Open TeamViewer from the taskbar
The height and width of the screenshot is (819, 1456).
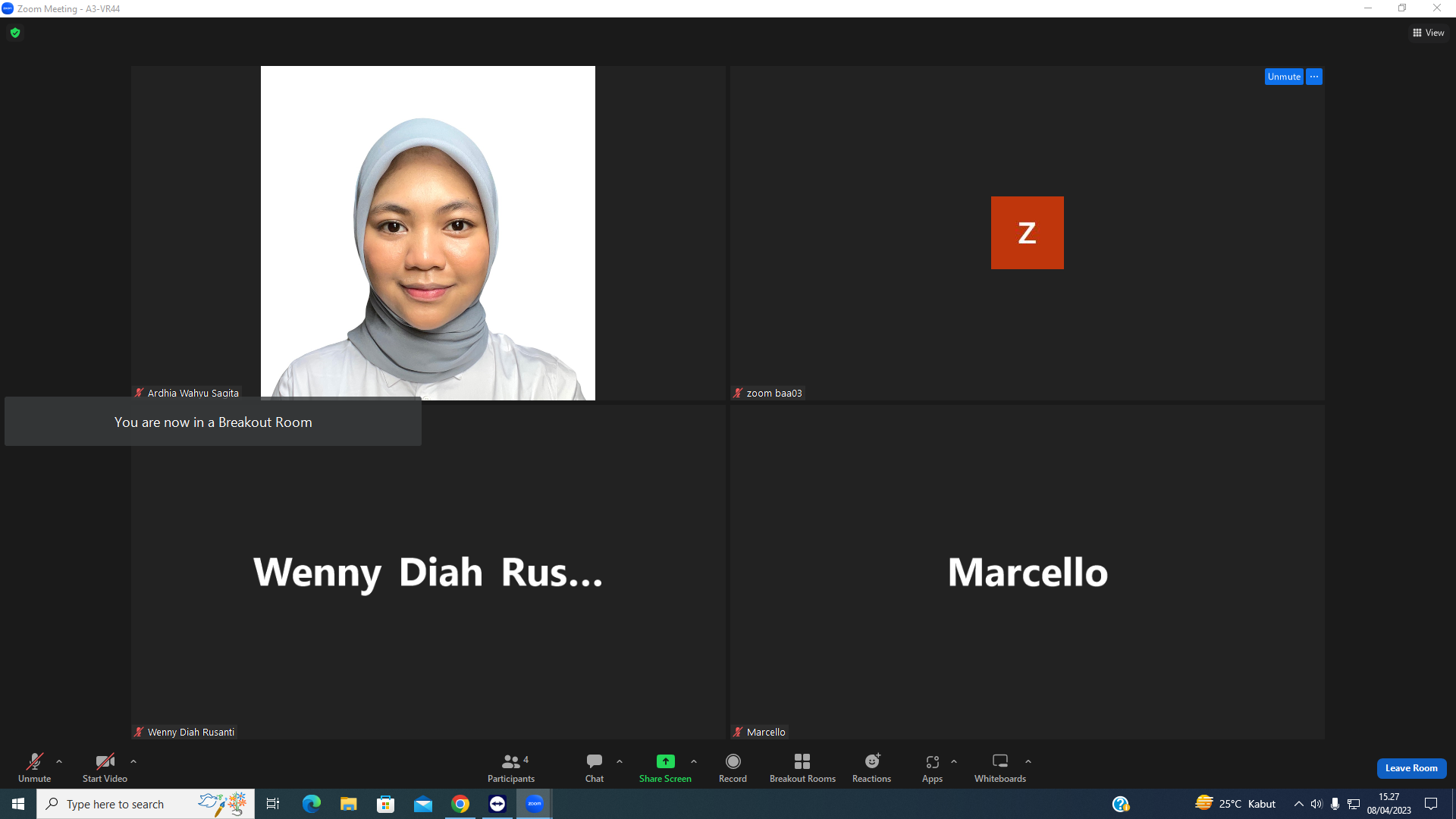pyautogui.click(x=497, y=804)
